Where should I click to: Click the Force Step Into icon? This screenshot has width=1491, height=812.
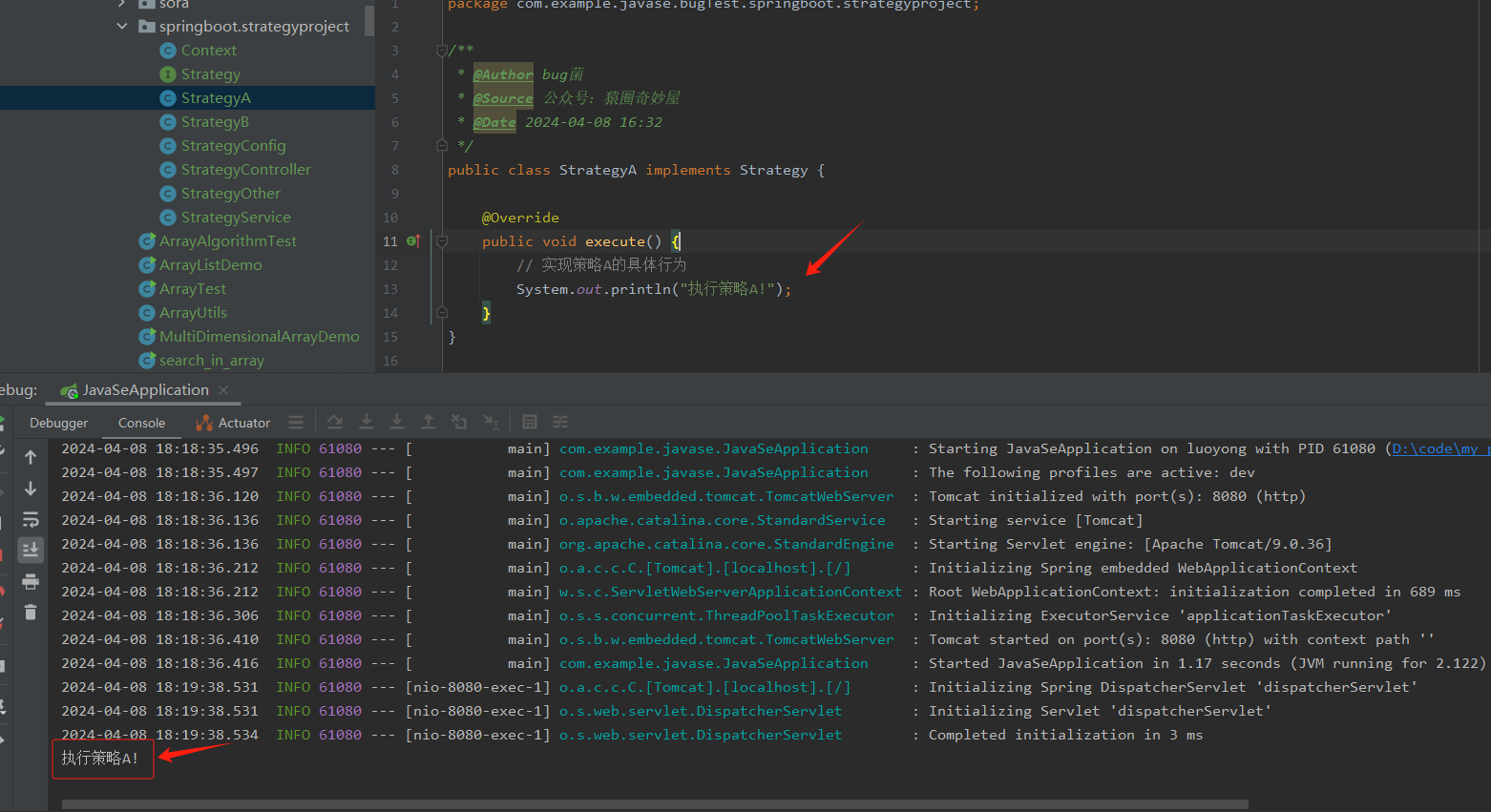[397, 422]
